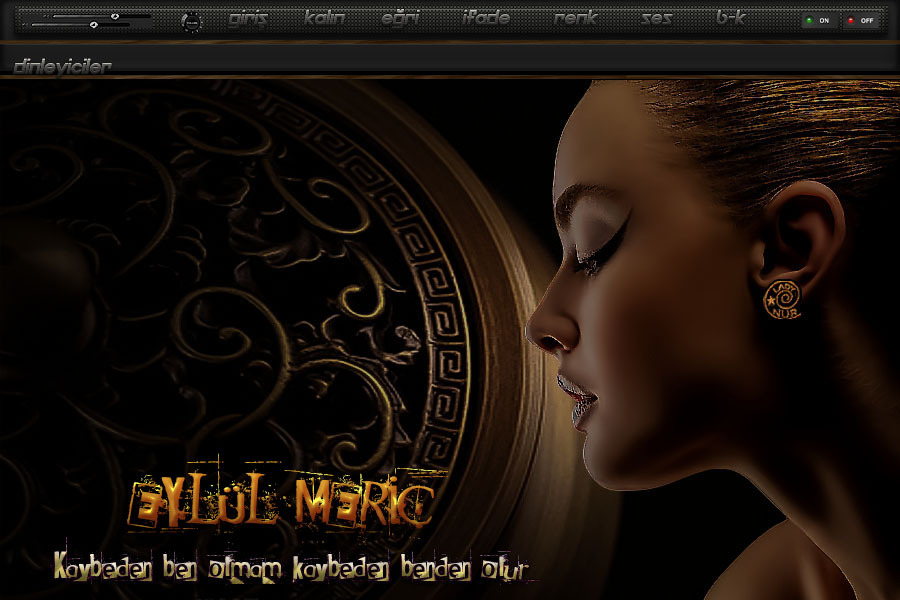Screen dimensions: 900x600
Task: Click the woman's closed eye
Action: coord(592,260)
